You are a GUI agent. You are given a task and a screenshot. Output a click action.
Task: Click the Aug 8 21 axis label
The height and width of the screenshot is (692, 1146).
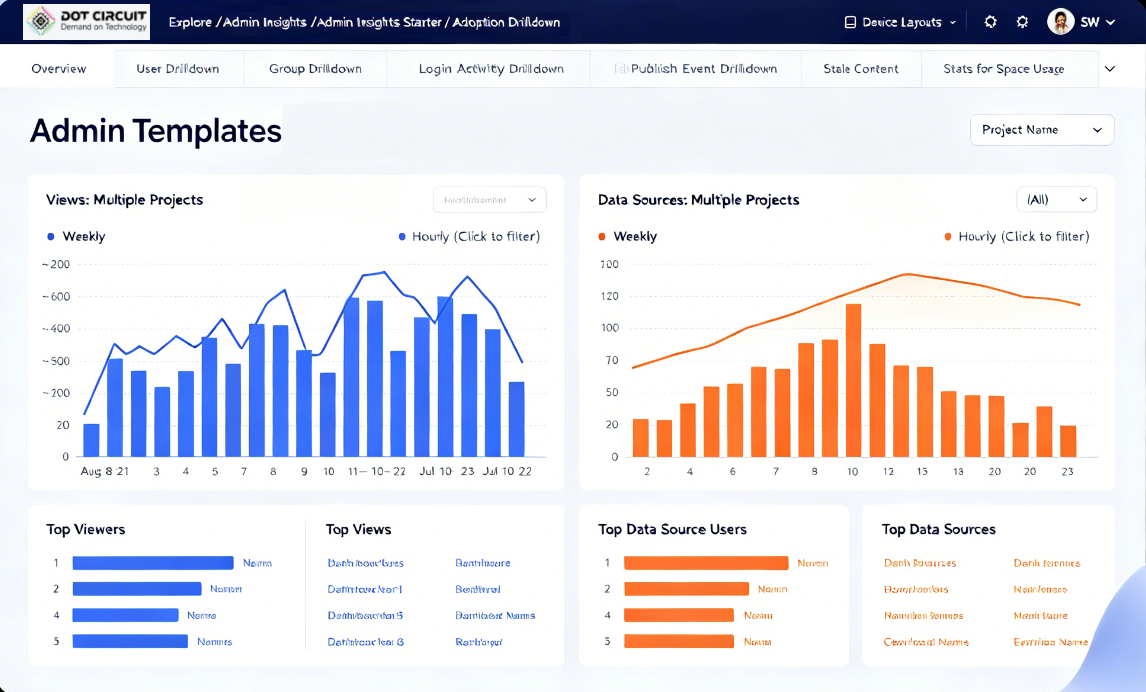pos(105,471)
